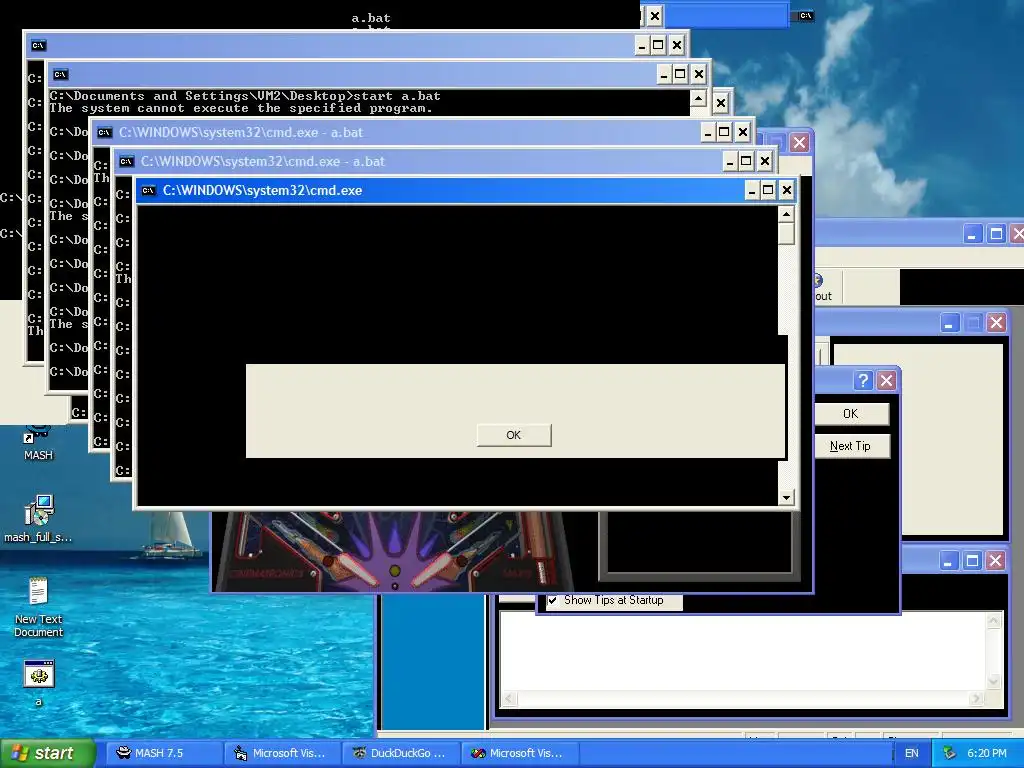Uncheck Show Tips at Startup
Image resolution: width=1024 pixels, height=768 pixels.
click(x=553, y=600)
